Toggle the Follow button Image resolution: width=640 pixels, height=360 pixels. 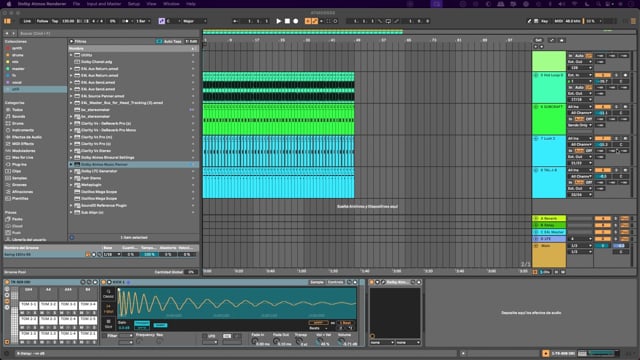click(42, 21)
